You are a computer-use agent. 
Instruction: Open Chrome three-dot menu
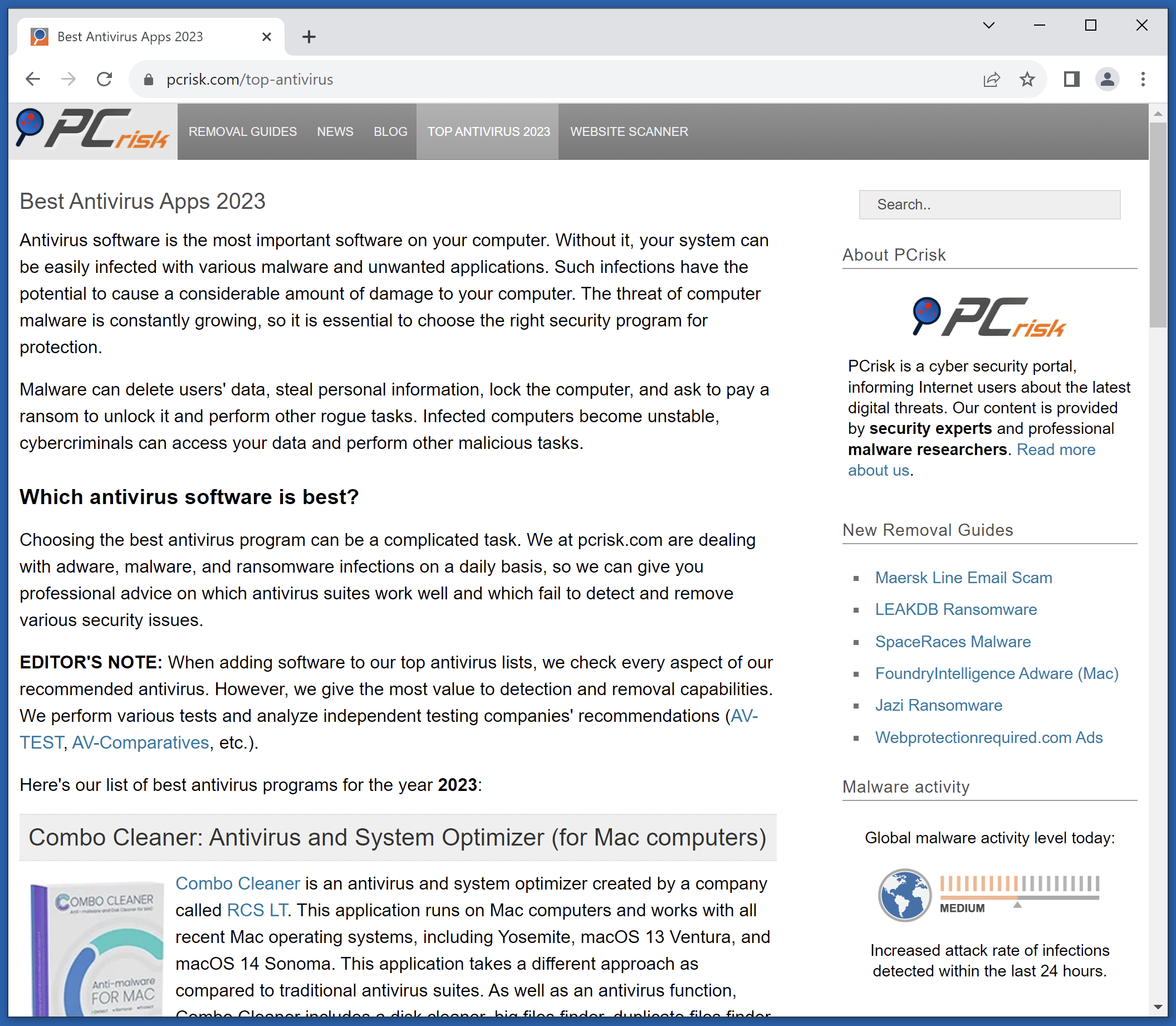click(1143, 79)
